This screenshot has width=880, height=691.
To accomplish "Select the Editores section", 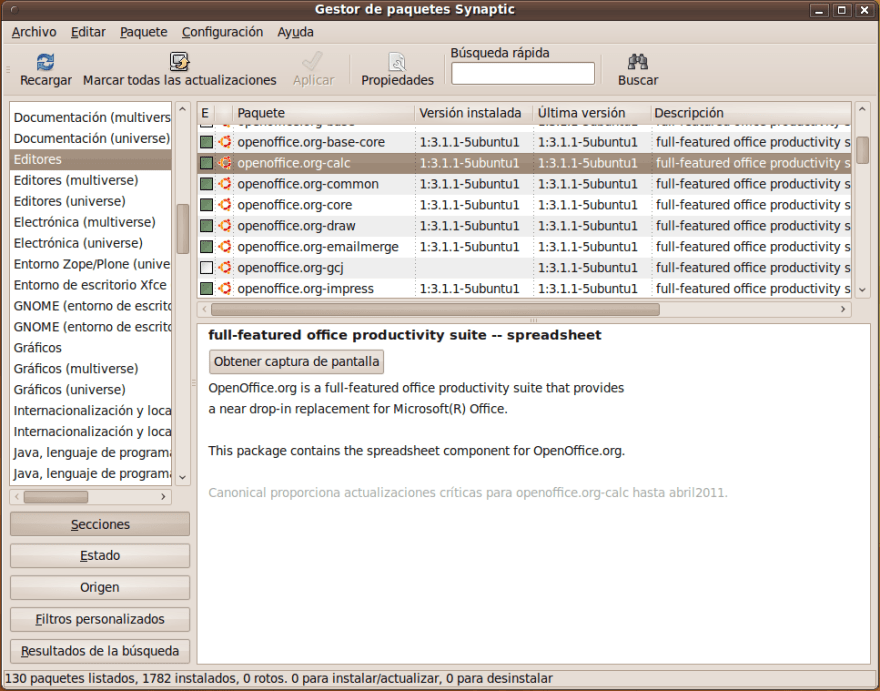I will 90,159.
